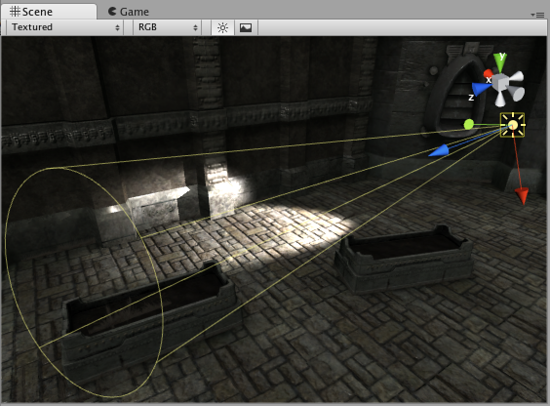Click the red X axis gizmo cone
The width and height of the screenshot is (550, 406).
click(x=488, y=74)
